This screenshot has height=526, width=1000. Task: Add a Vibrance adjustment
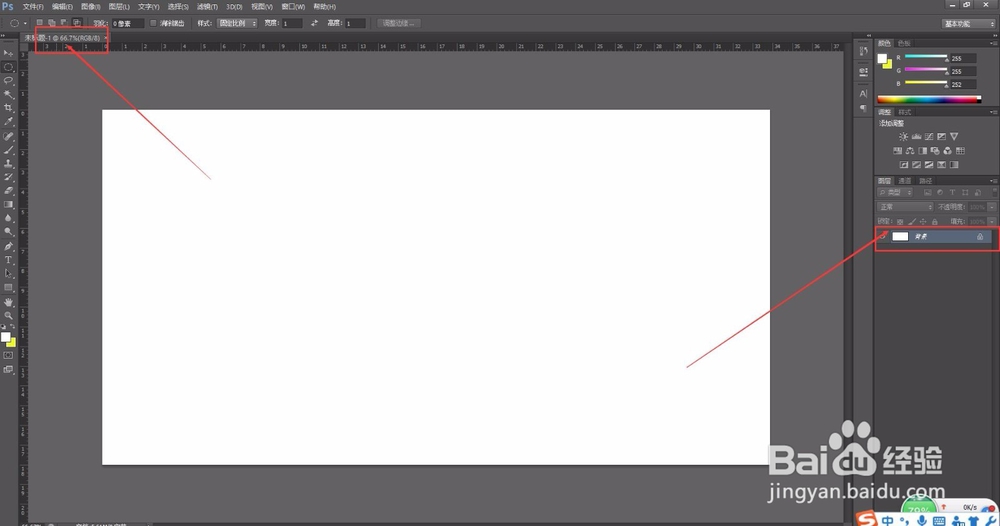pos(954,136)
